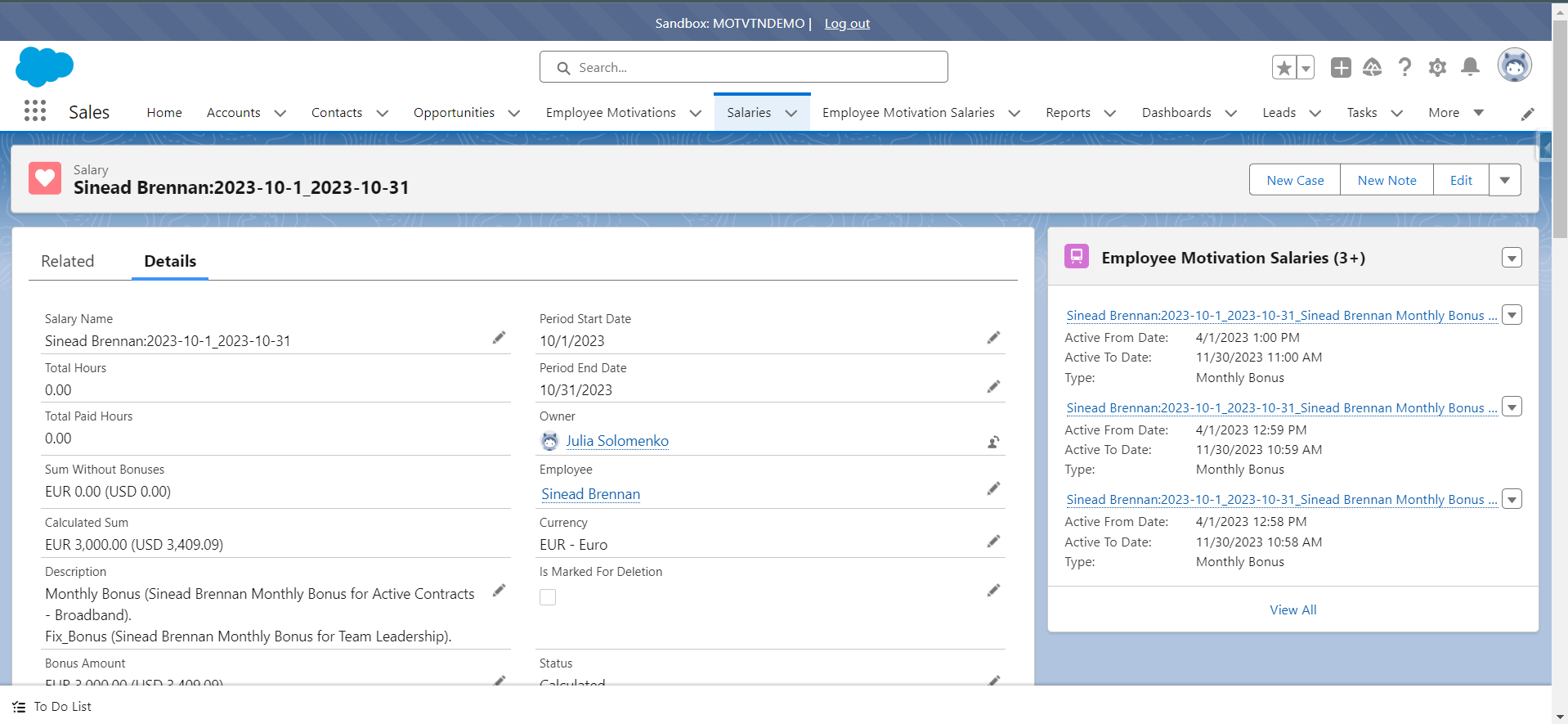This screenshot has width=1568, height=724.
Task: Edit navigation bar pencil icon
Action: pos(1527,115)
